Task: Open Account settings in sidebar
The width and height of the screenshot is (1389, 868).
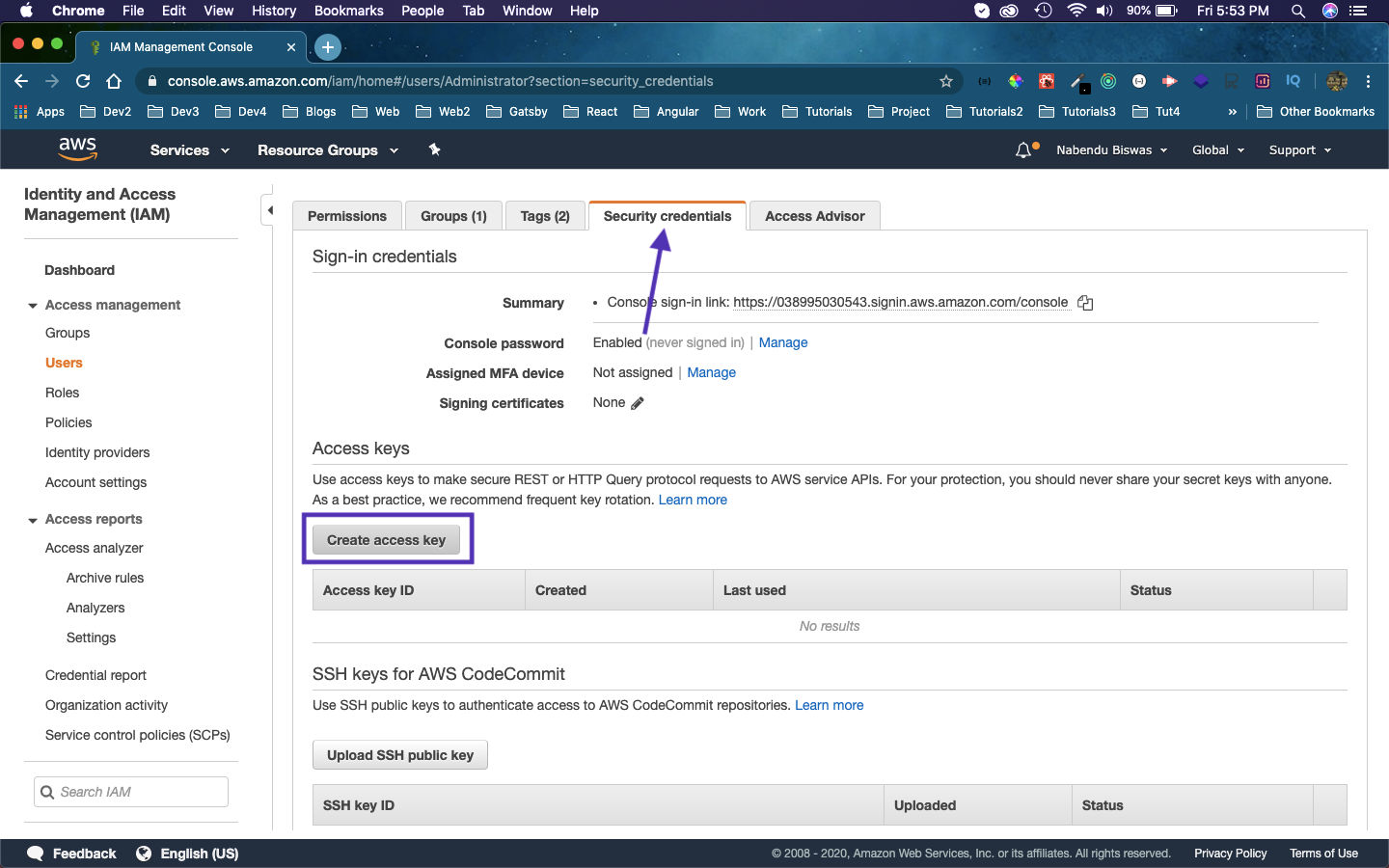Action: click(96, 482)
